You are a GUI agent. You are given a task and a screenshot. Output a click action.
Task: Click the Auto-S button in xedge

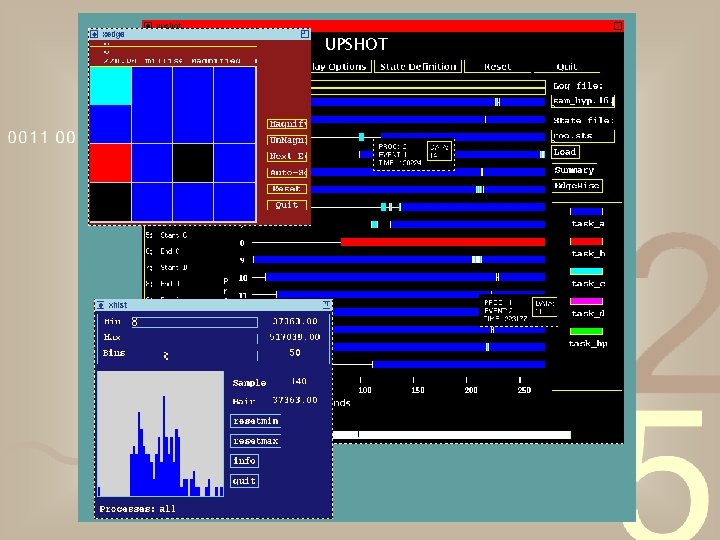click(x=287, y=173)
